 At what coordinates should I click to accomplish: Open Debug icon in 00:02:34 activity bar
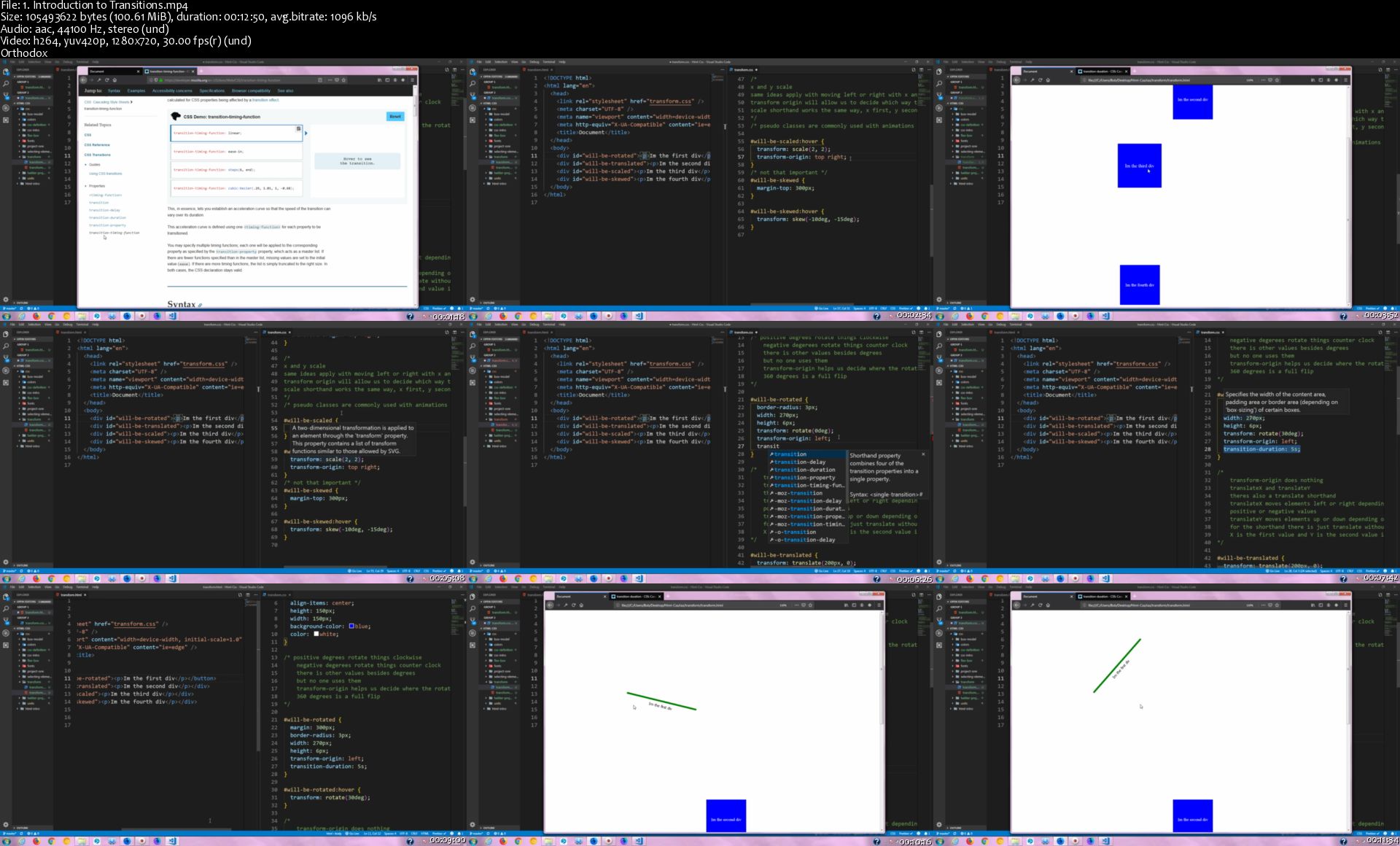tap(472, 107)
